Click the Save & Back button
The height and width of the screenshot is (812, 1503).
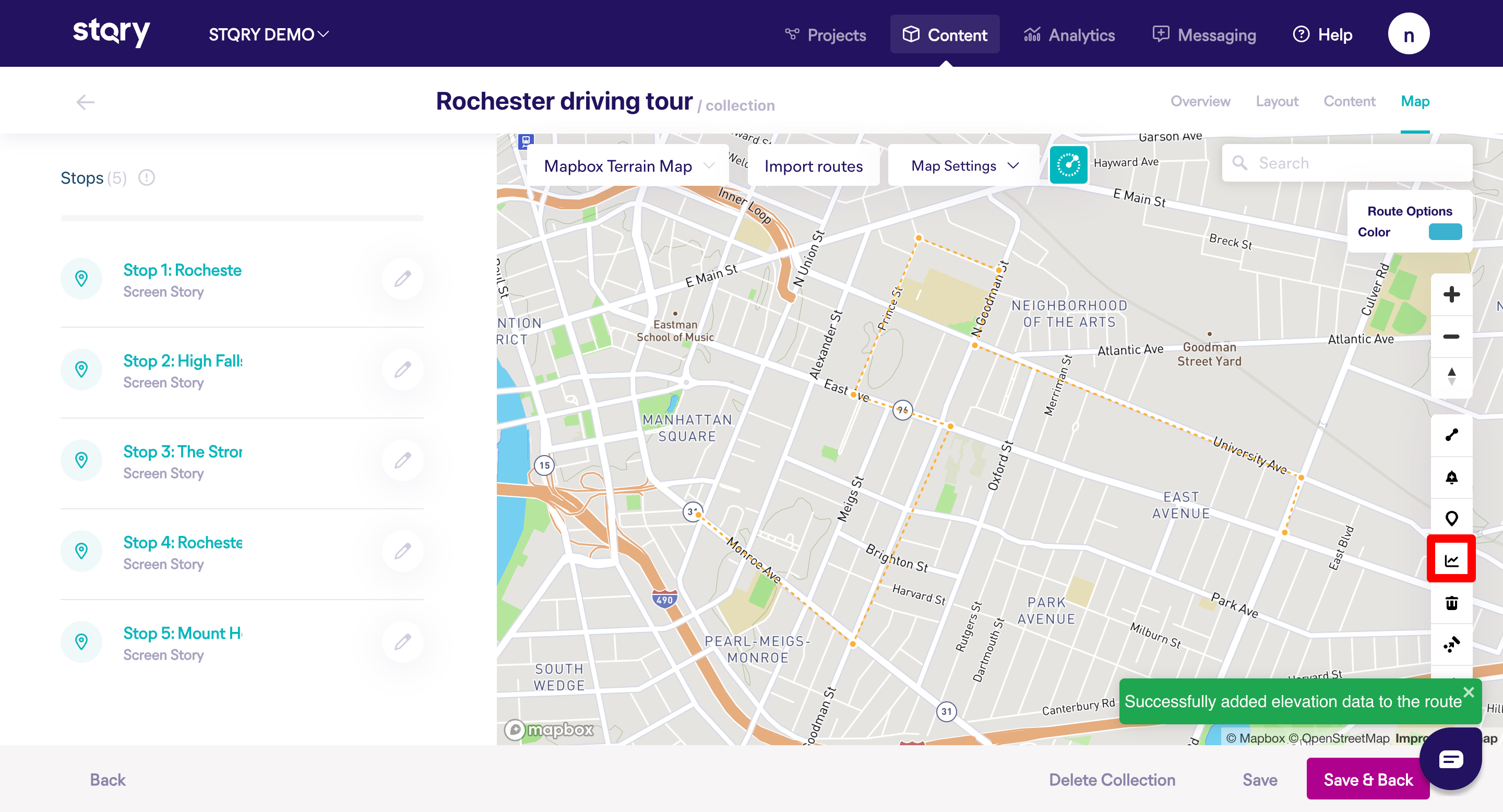pyautogui.click(x=1367, y=779)
